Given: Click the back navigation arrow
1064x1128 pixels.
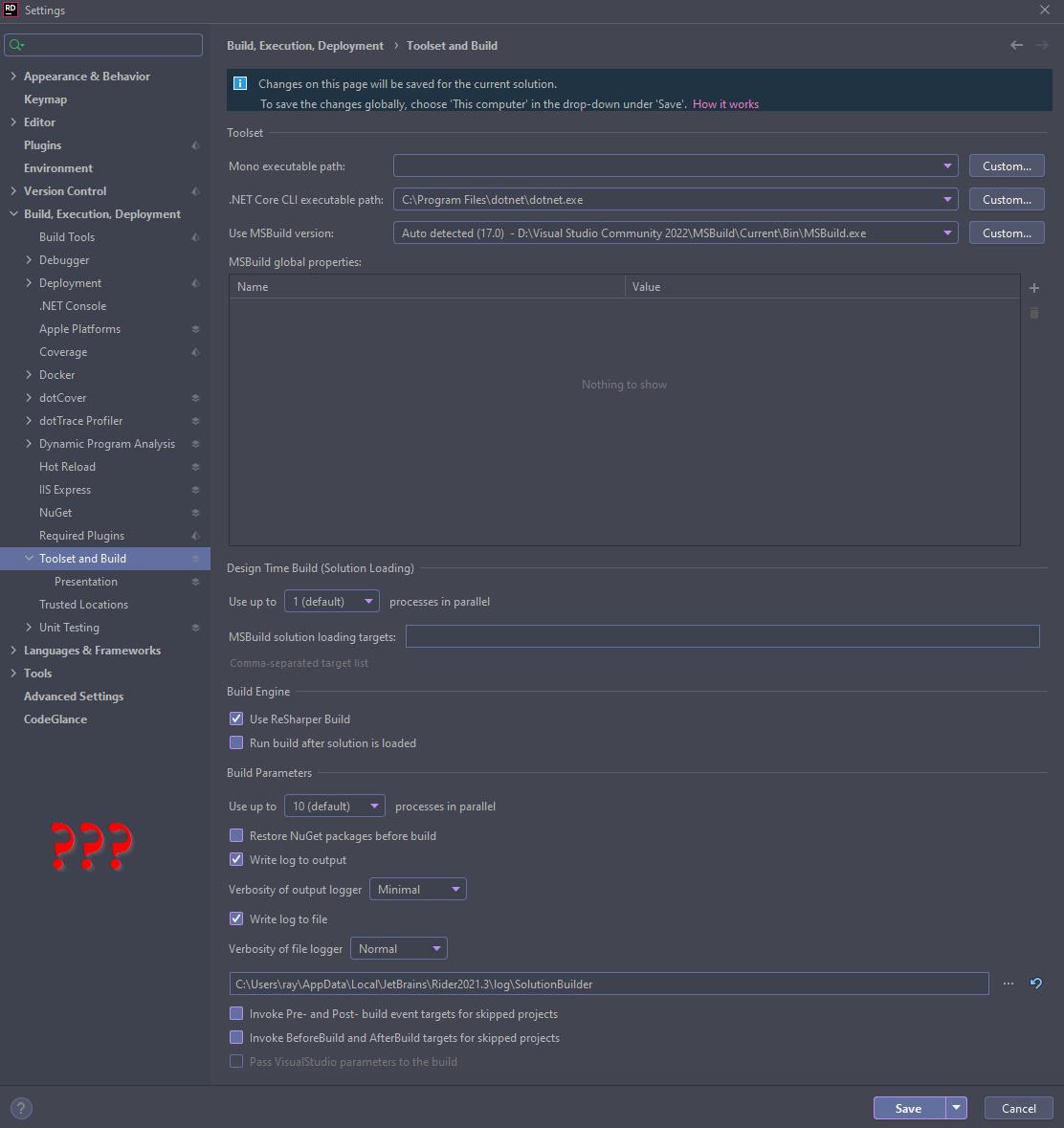Looking at the screenshot, I should point(1016,45).
